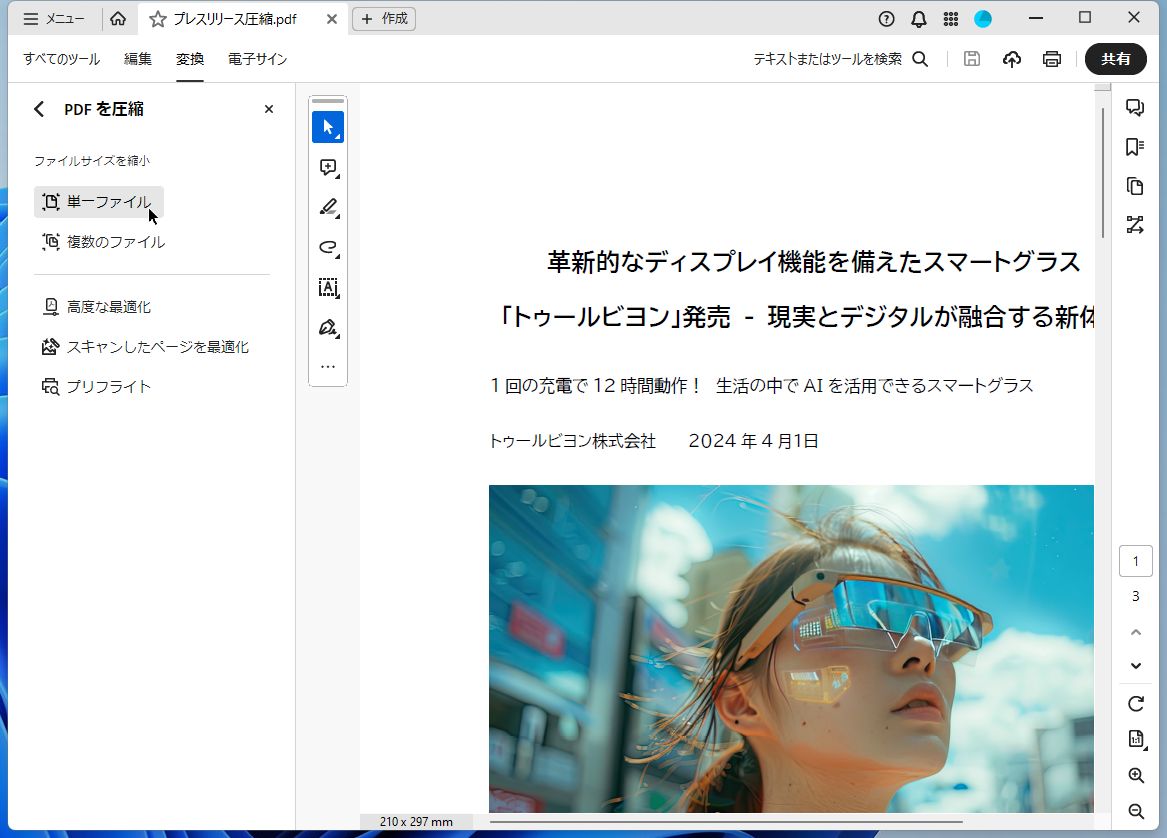Activate the free-form highlight tool
Image resolution: width=1167 pixels, height=838 pixels.
point(328,247)
